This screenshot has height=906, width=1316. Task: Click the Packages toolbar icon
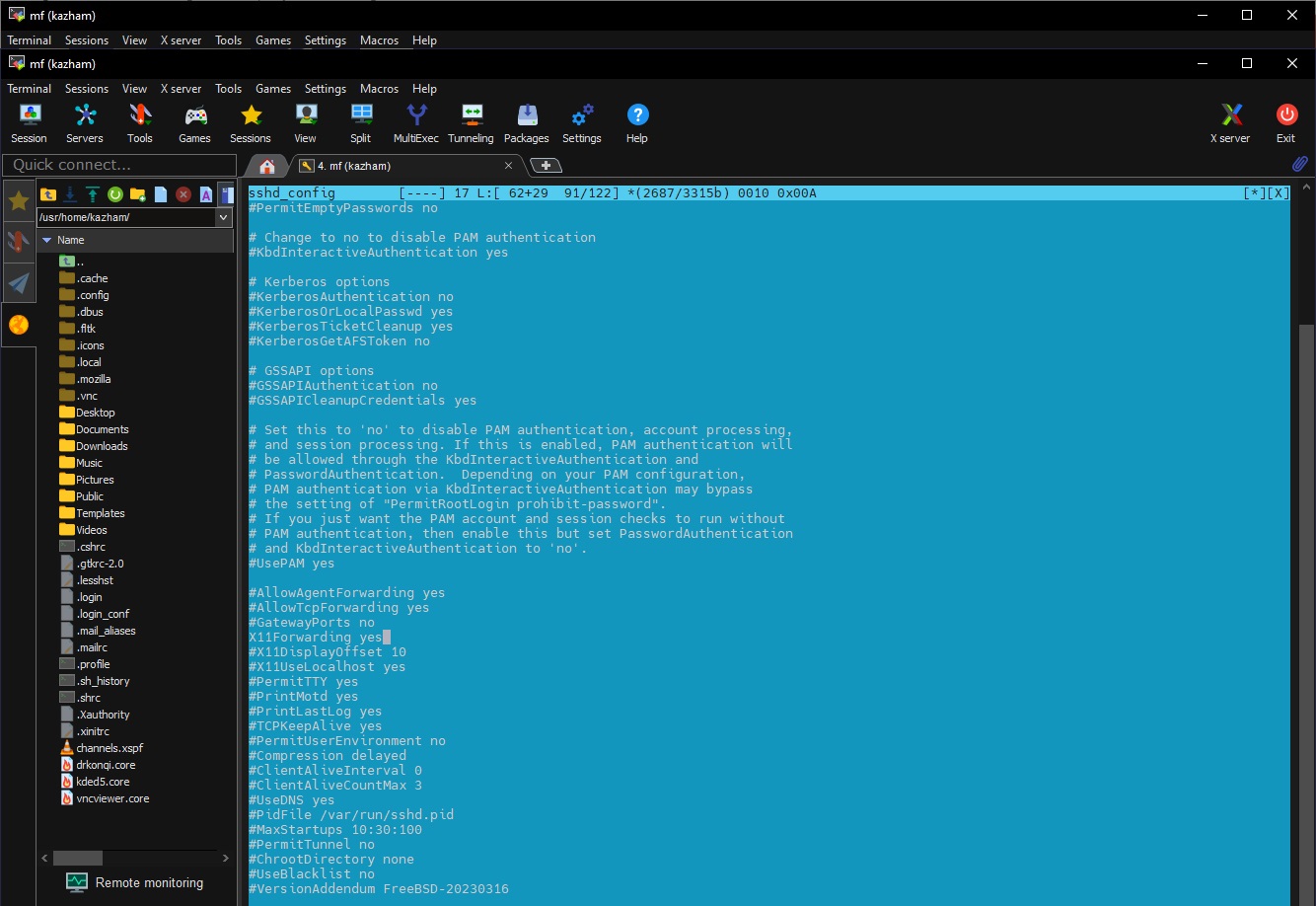click(x=527, y=123)
